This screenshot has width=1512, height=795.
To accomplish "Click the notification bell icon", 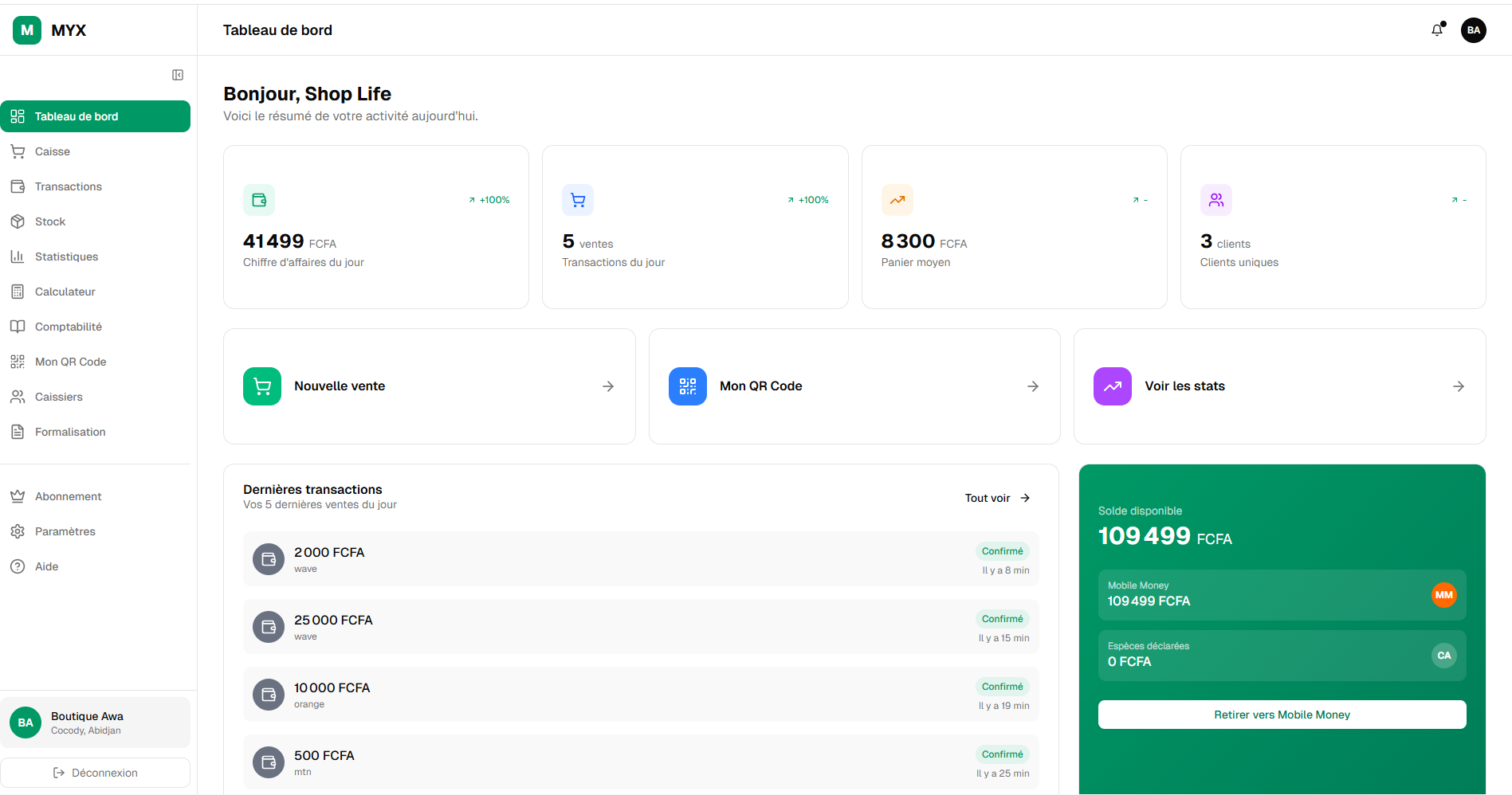I will pos(1437,30).
